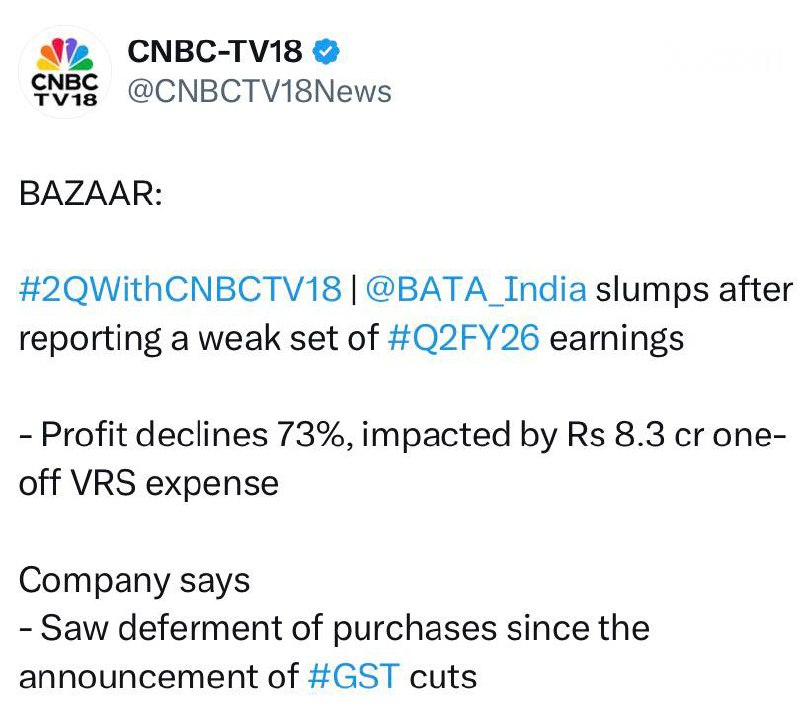Click the "Company says" line
Image resolution: width=800 pixels, height=727 pixels.
[x=134, y=580]
